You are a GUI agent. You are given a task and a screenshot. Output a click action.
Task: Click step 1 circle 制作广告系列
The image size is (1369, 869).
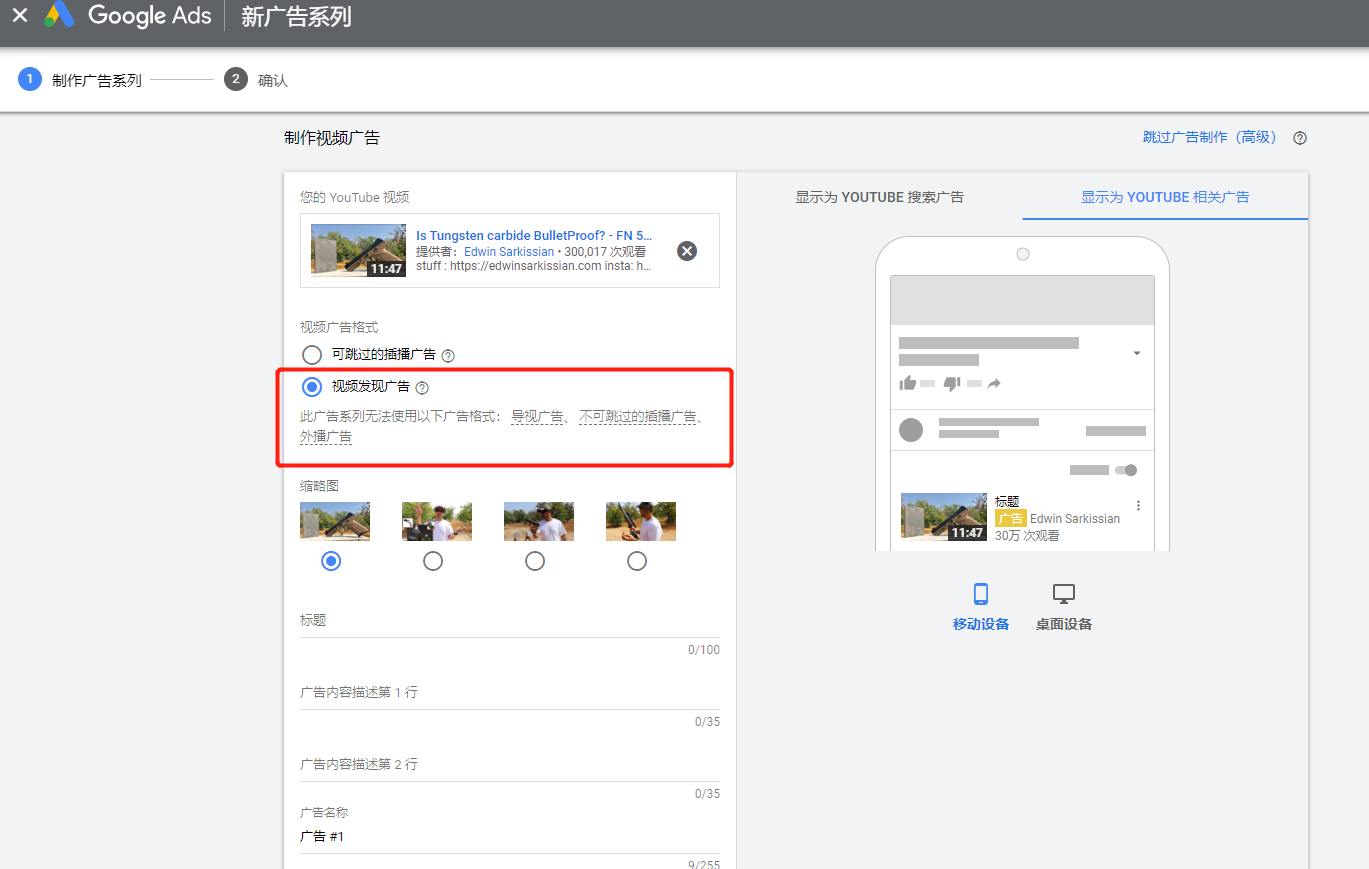tap(30, 80)
